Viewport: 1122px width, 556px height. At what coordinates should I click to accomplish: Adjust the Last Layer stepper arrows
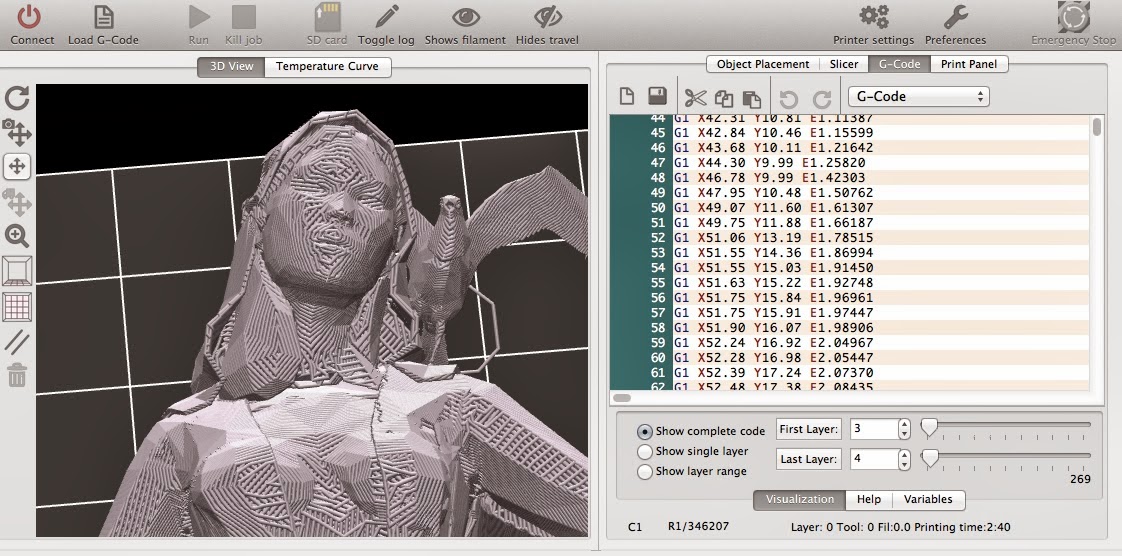[904, 459]
